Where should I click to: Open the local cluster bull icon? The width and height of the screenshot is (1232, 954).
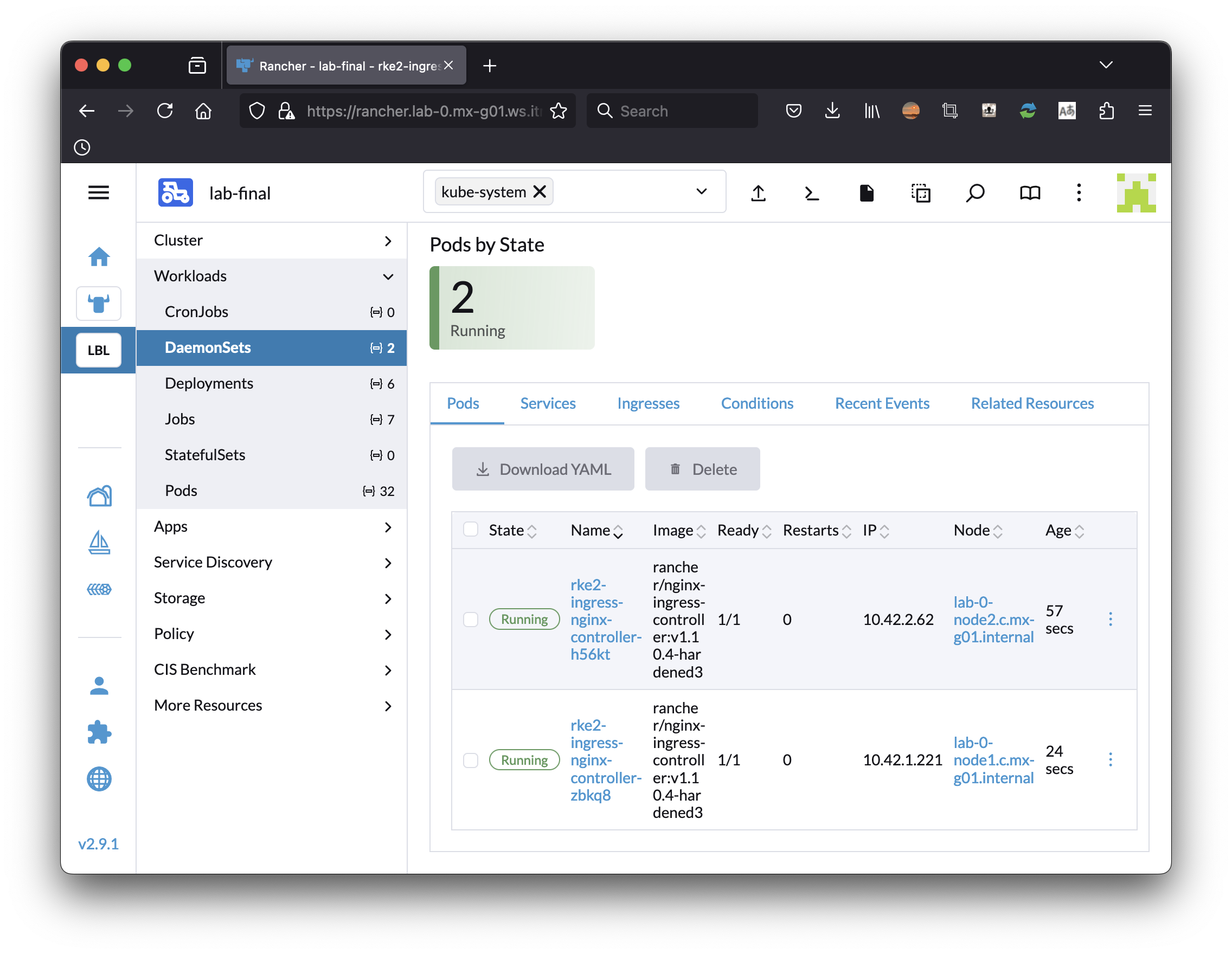(99, 304)
